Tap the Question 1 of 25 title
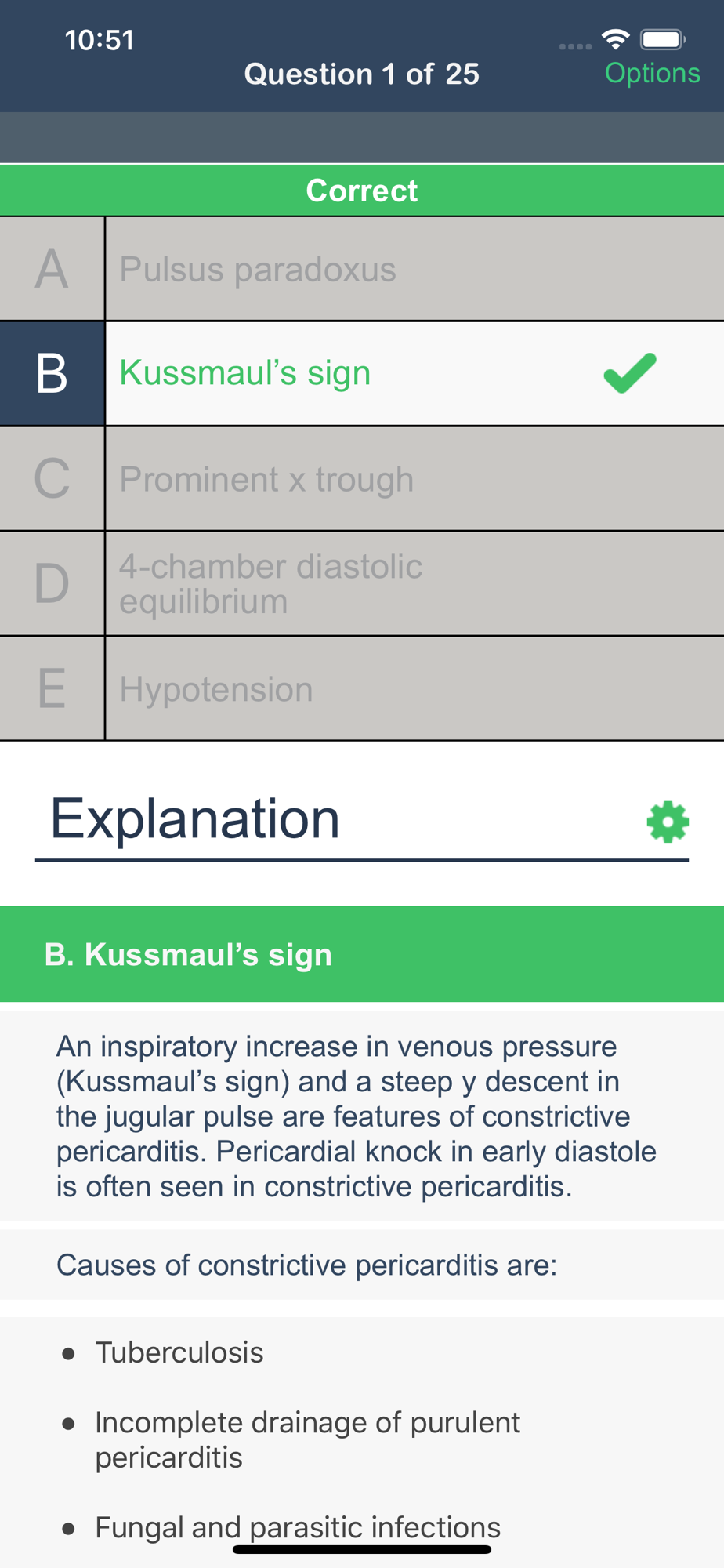 click(361, 74)
